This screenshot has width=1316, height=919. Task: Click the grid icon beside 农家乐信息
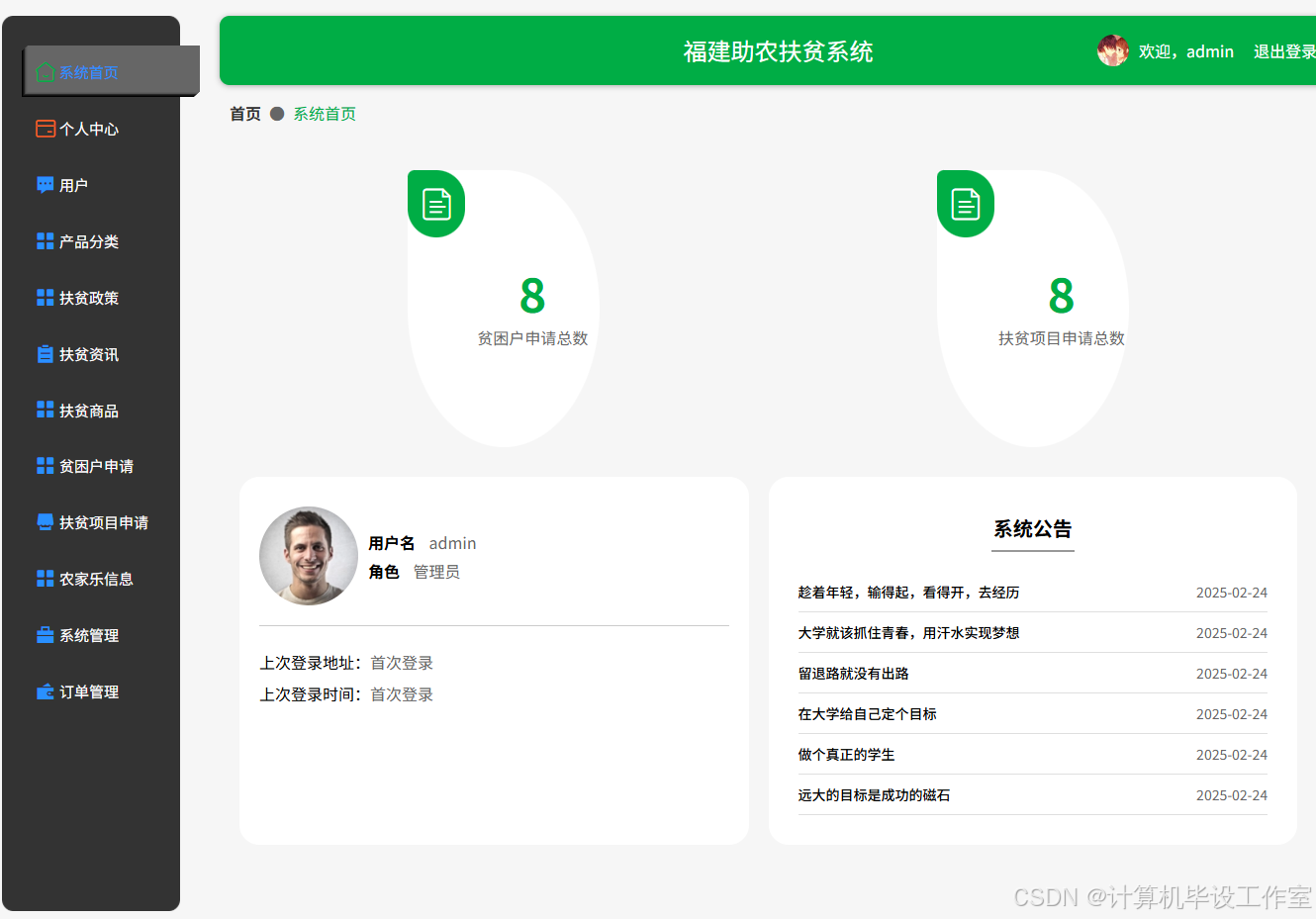[x=45, y=579]
